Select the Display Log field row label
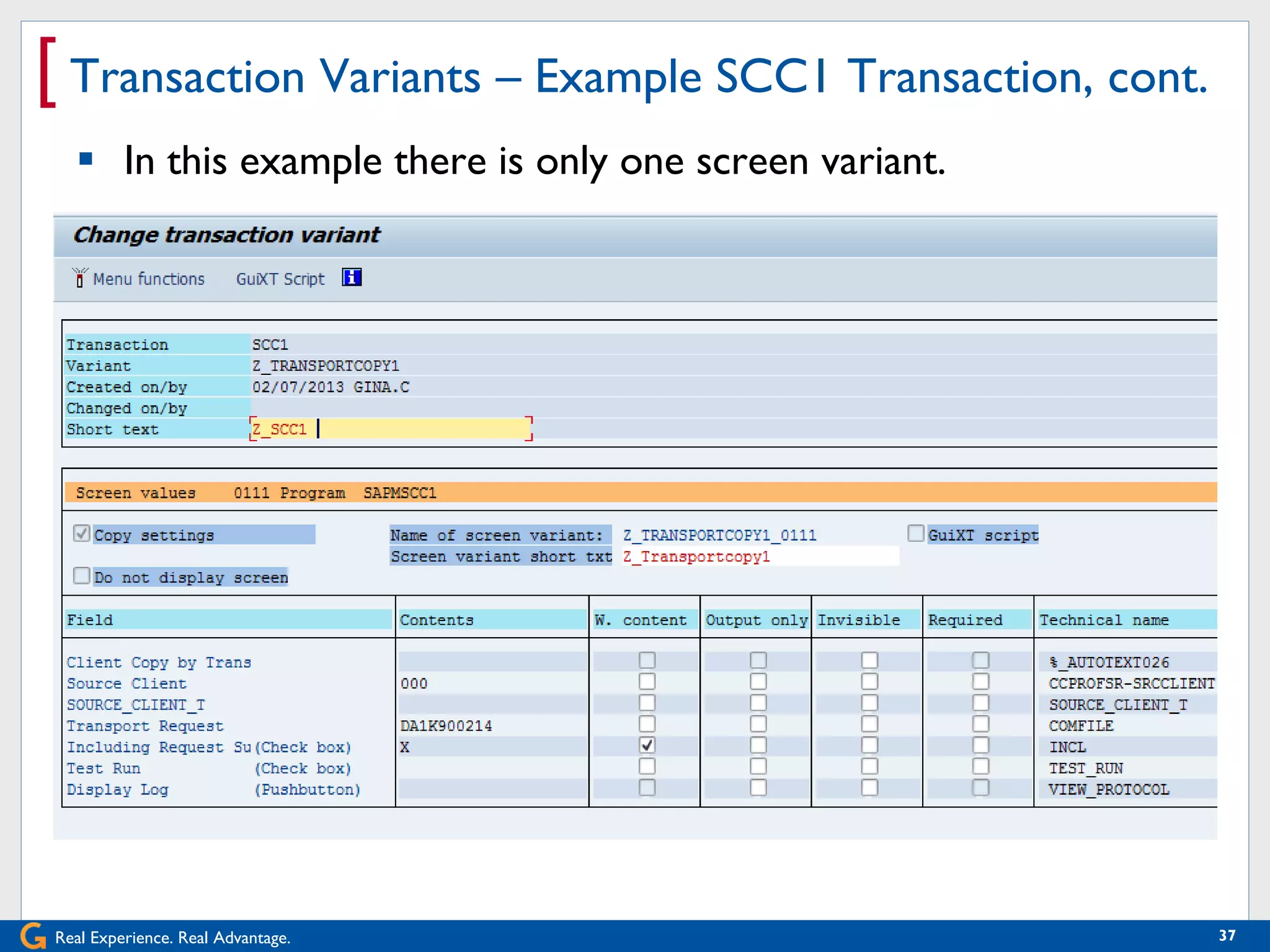The height and width of the screenshot is (952, 1270). tap(118, 790)
